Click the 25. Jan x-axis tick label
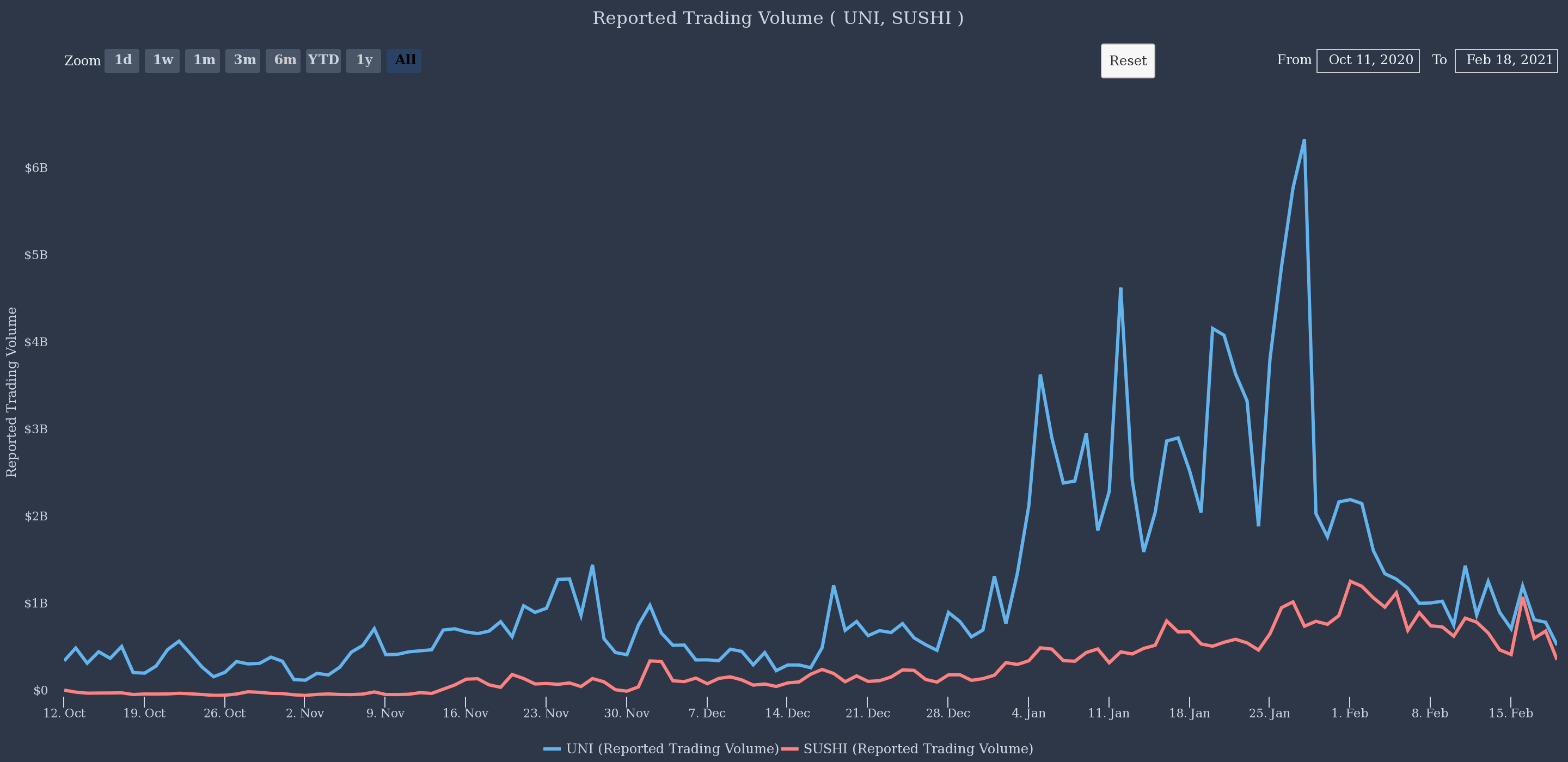The width and height of the screenshot is (1568, 762). point(1269,714)
